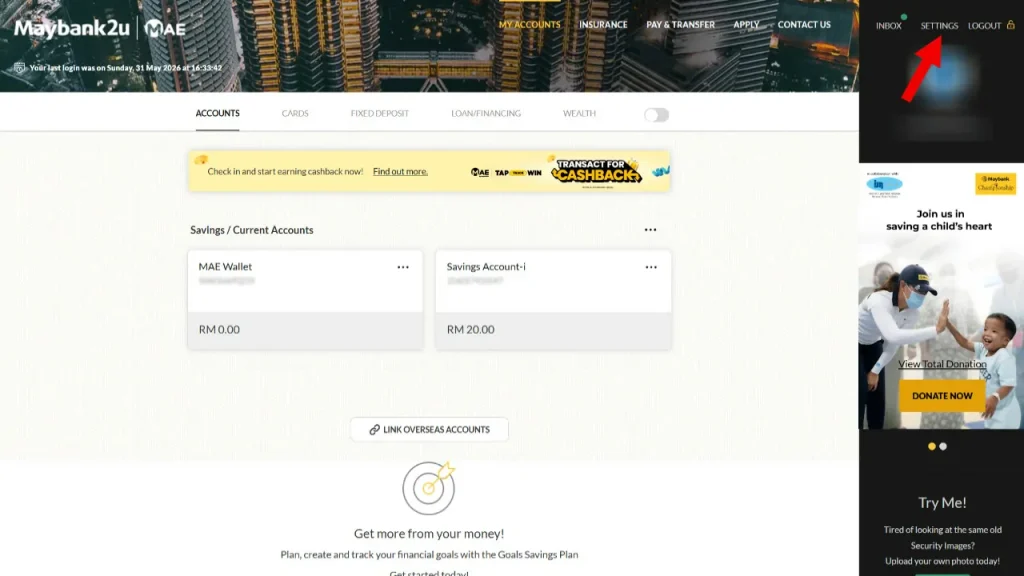This screenshot has width=1024, height=576.
Task: Open Savings / Current Accounts three-dot menu
Action: pyautogui.click(x=650, y=230)
